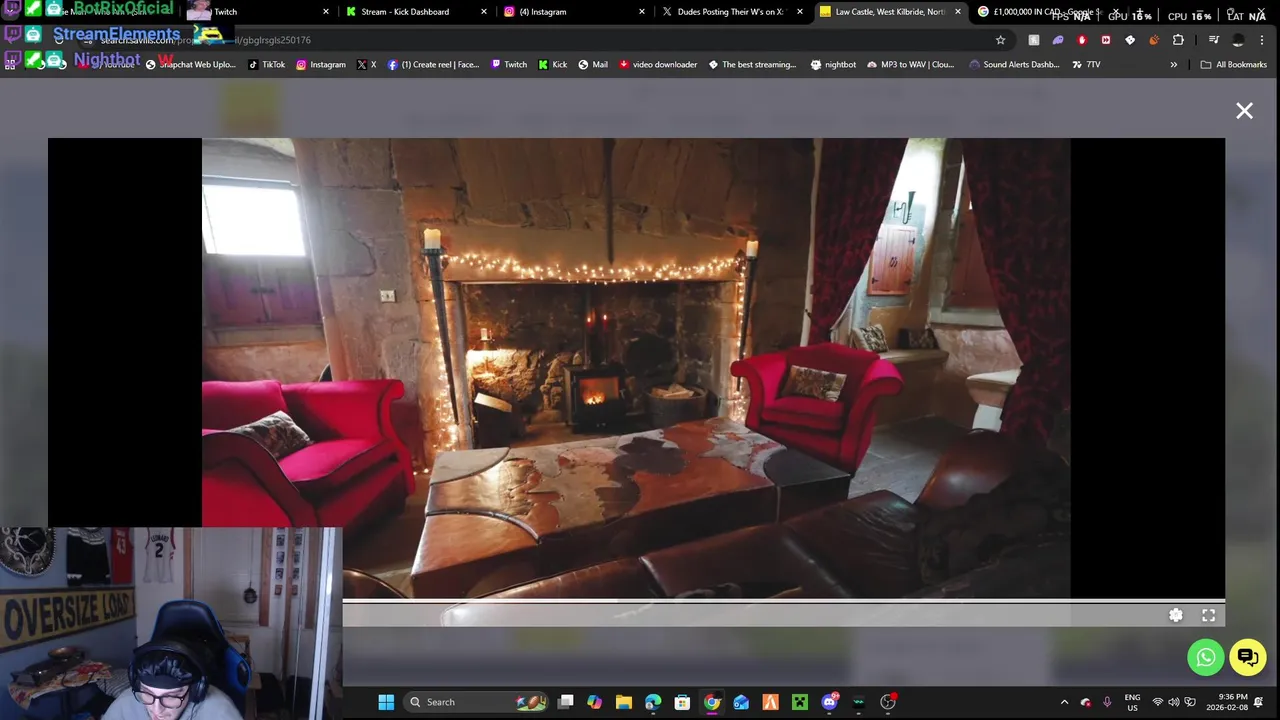Click the orange paw extension icon

[x=1154, y=40]
